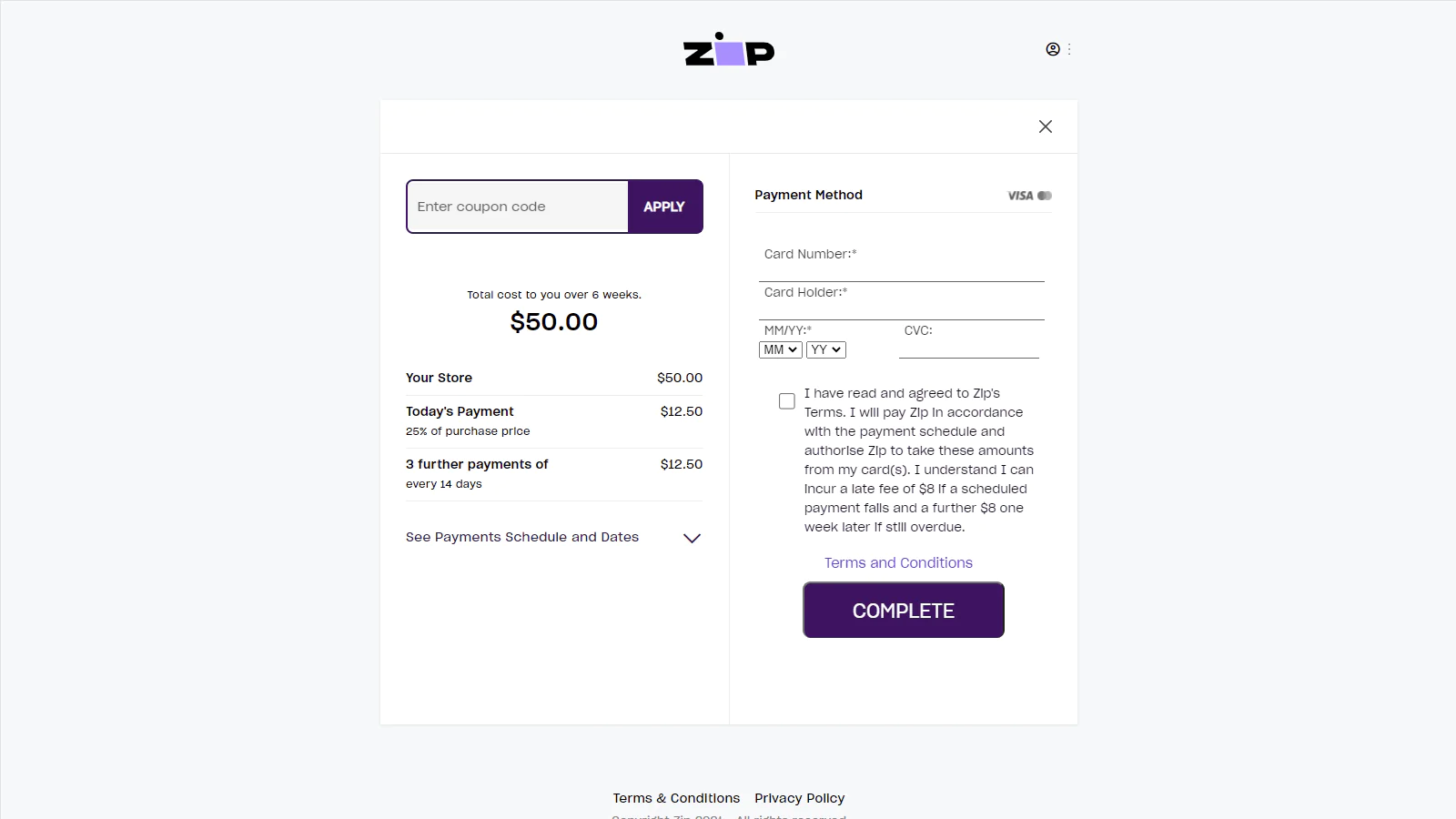Screen dimensions: 1456x819
Task: Focus the Enter coupon code field
Action: point(518,207)
